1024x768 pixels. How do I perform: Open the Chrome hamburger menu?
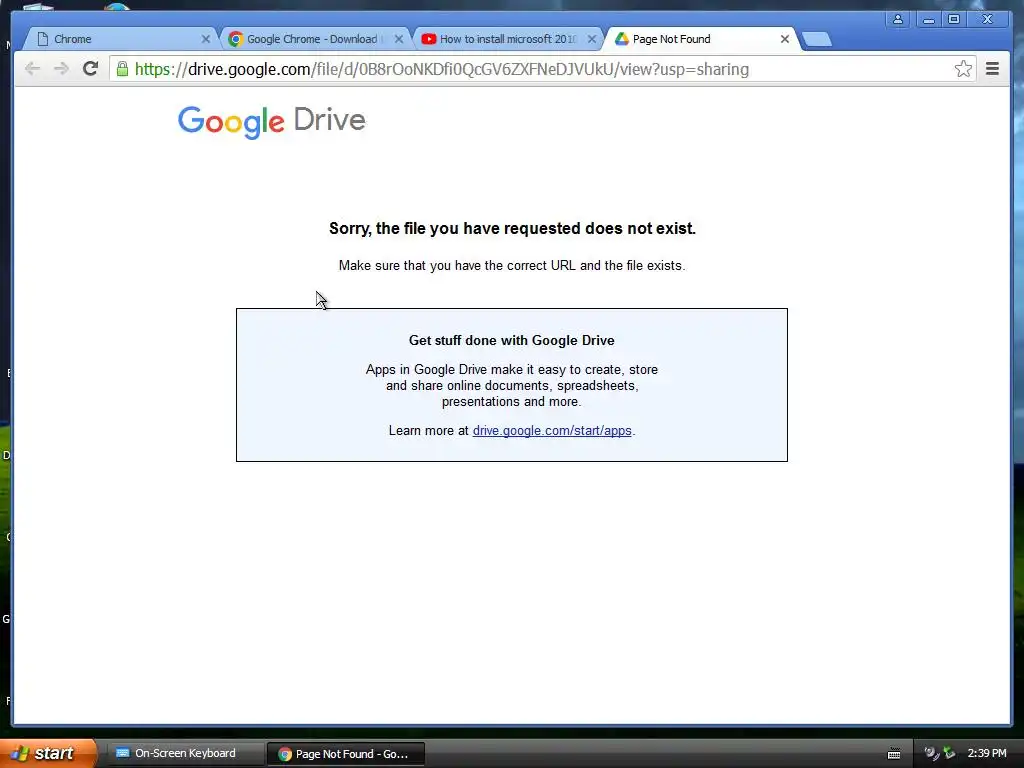click(992, 69)
